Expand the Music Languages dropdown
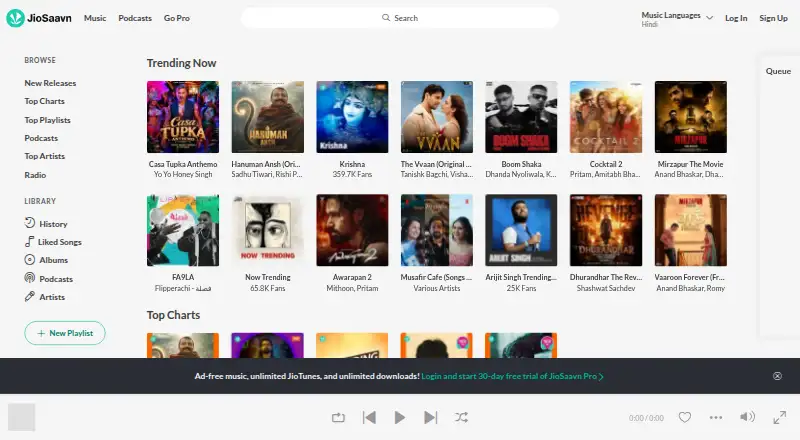Screen dimensions: 800x440 tap(677, 19)
